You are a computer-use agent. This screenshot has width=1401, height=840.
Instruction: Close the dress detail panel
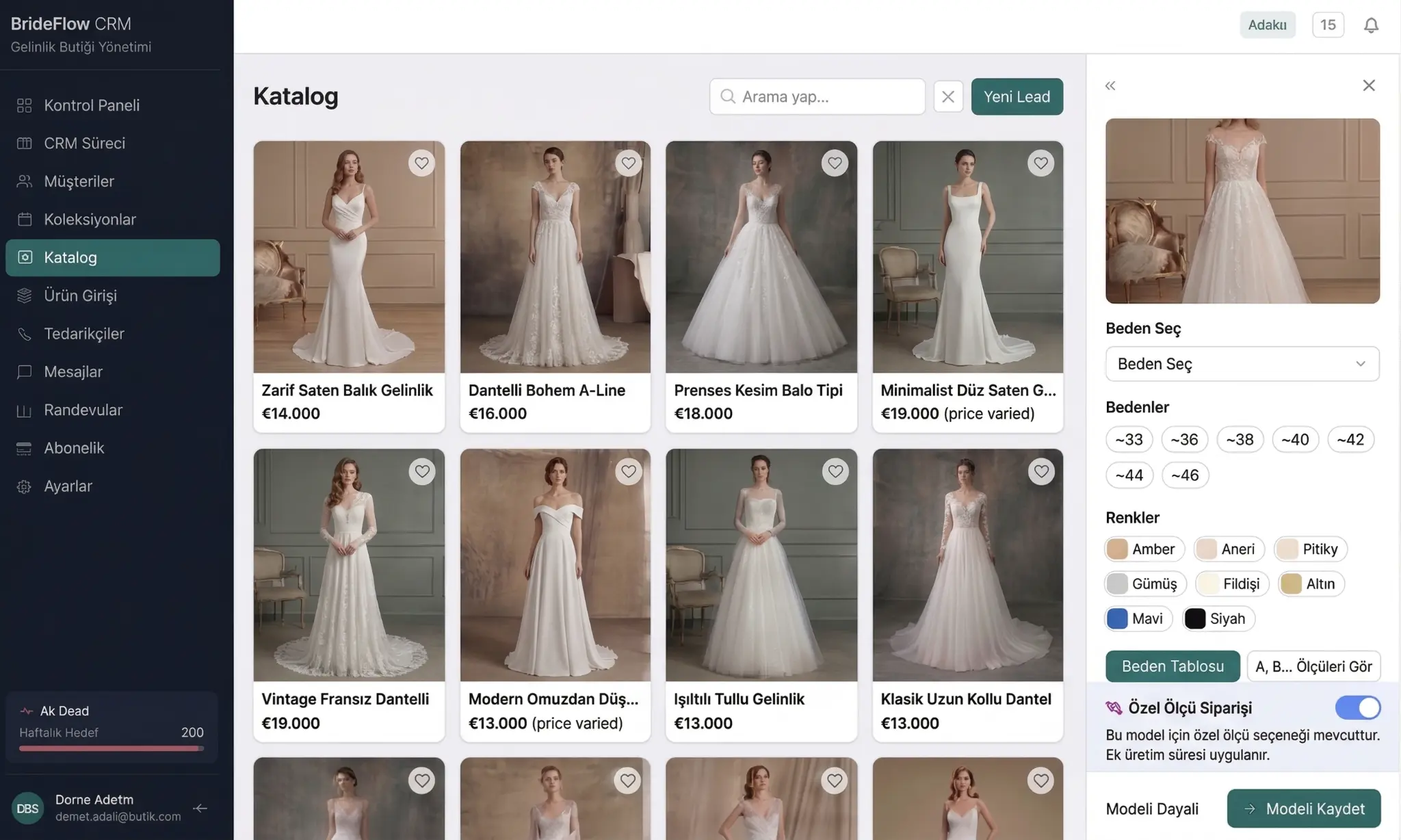pyautogui.click(x=1369, y=86)
